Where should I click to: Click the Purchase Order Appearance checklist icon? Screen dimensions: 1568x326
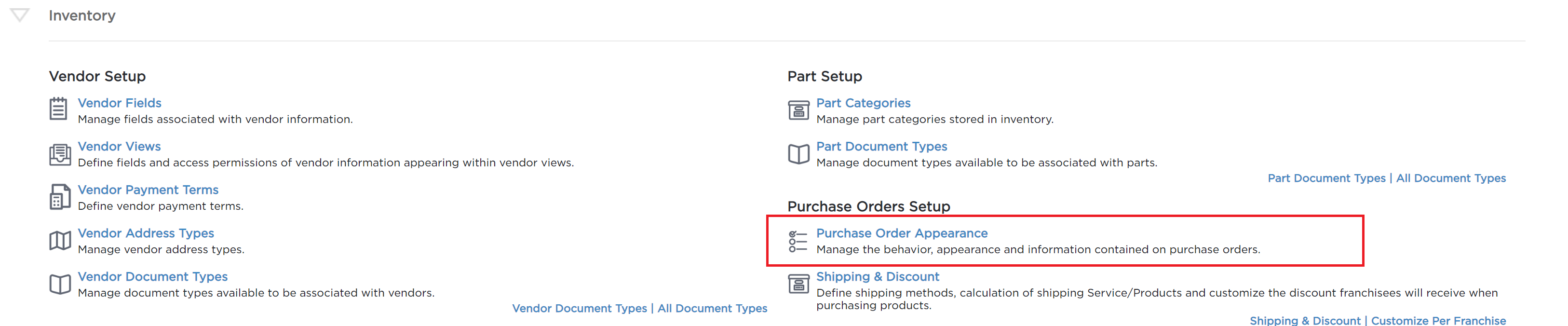click(x=798, y=241)
